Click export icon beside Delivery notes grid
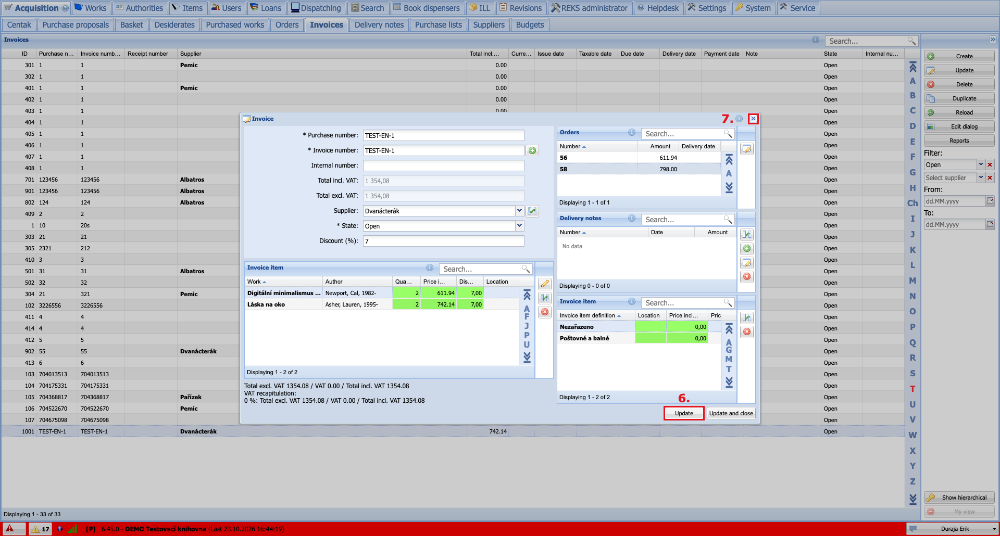The width and height of the screenshot is (1000, 536). coord(747,234)
